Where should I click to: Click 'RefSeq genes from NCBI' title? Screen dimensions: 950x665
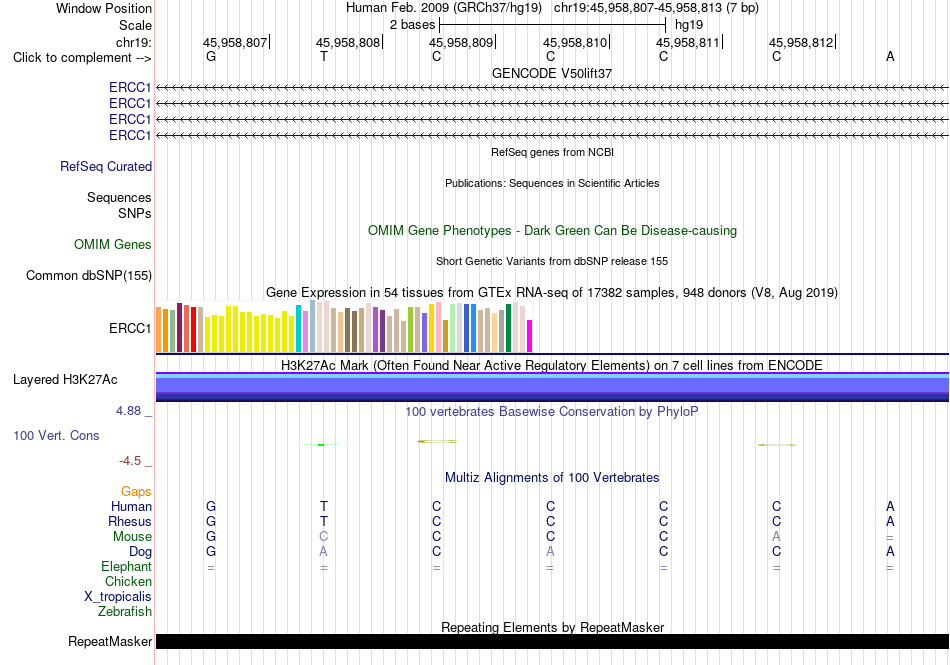point(552,152)
